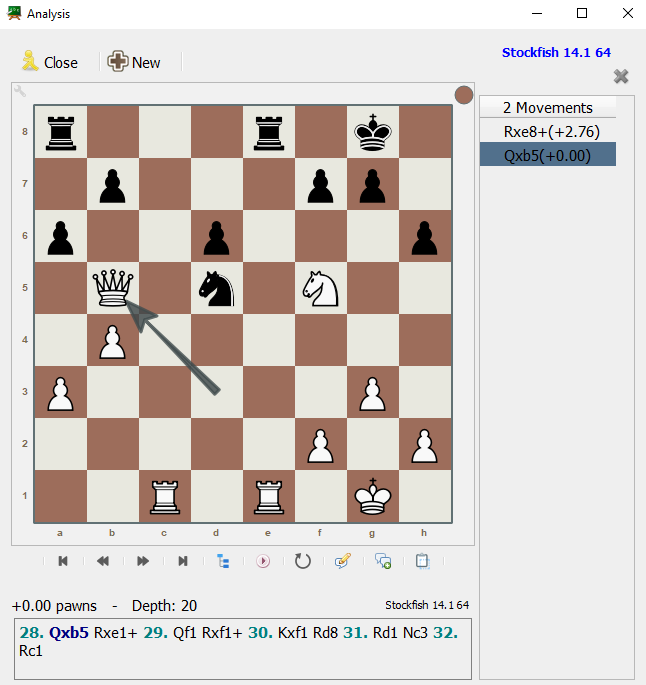Click move Rxf1+ in the variation
646x685 pixels.
click(222, 633)
